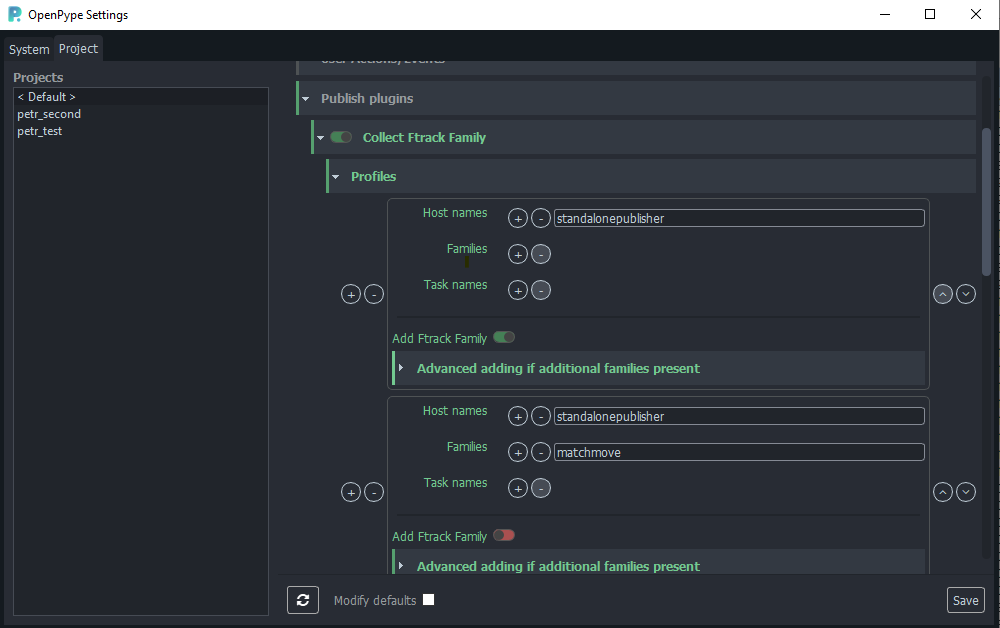
Task: Delete the second profile entry
Action: (374, 492)
